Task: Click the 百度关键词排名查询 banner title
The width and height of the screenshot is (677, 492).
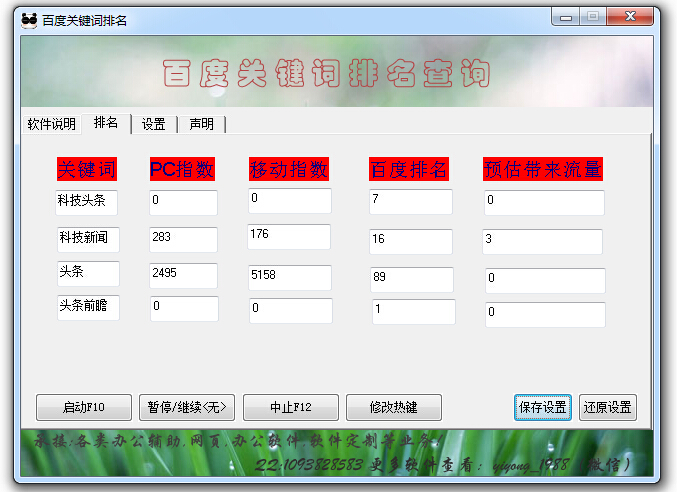Action: pos(327,73)
